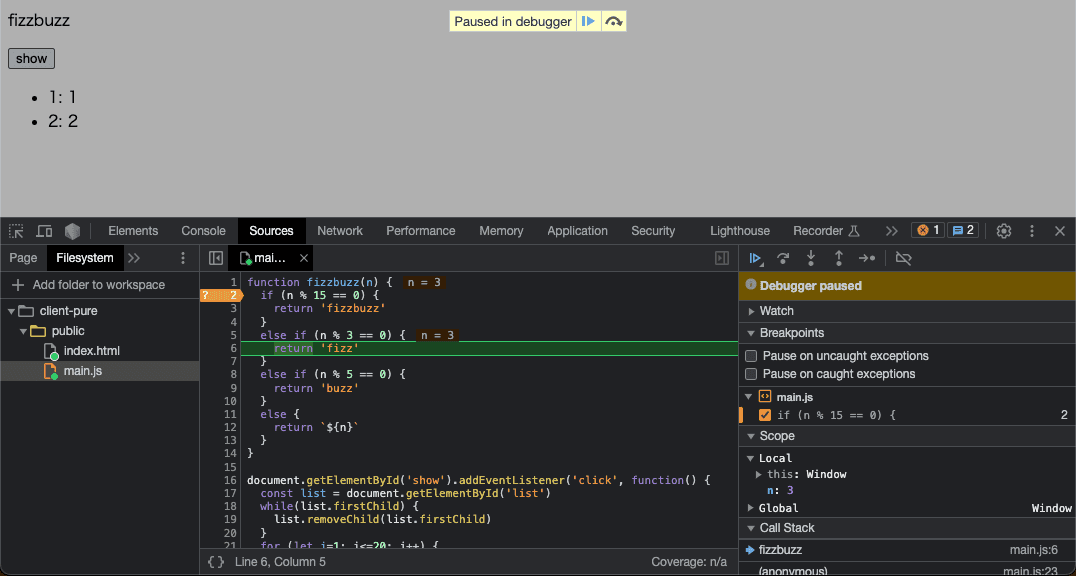Step over the next function call
This screenshot has height=576, width=1076.
(783, 258)
